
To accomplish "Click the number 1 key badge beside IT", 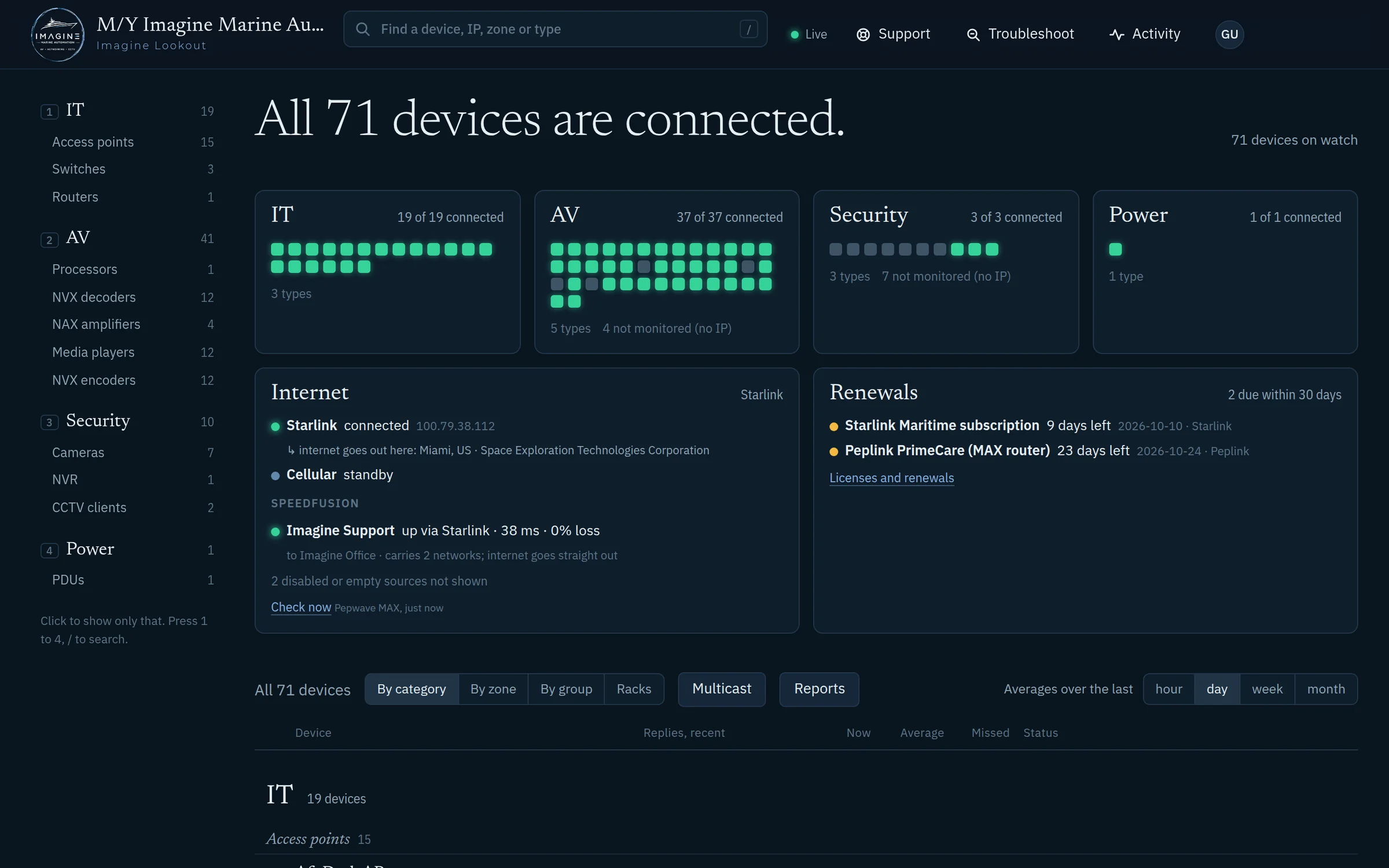I will 49,112.
